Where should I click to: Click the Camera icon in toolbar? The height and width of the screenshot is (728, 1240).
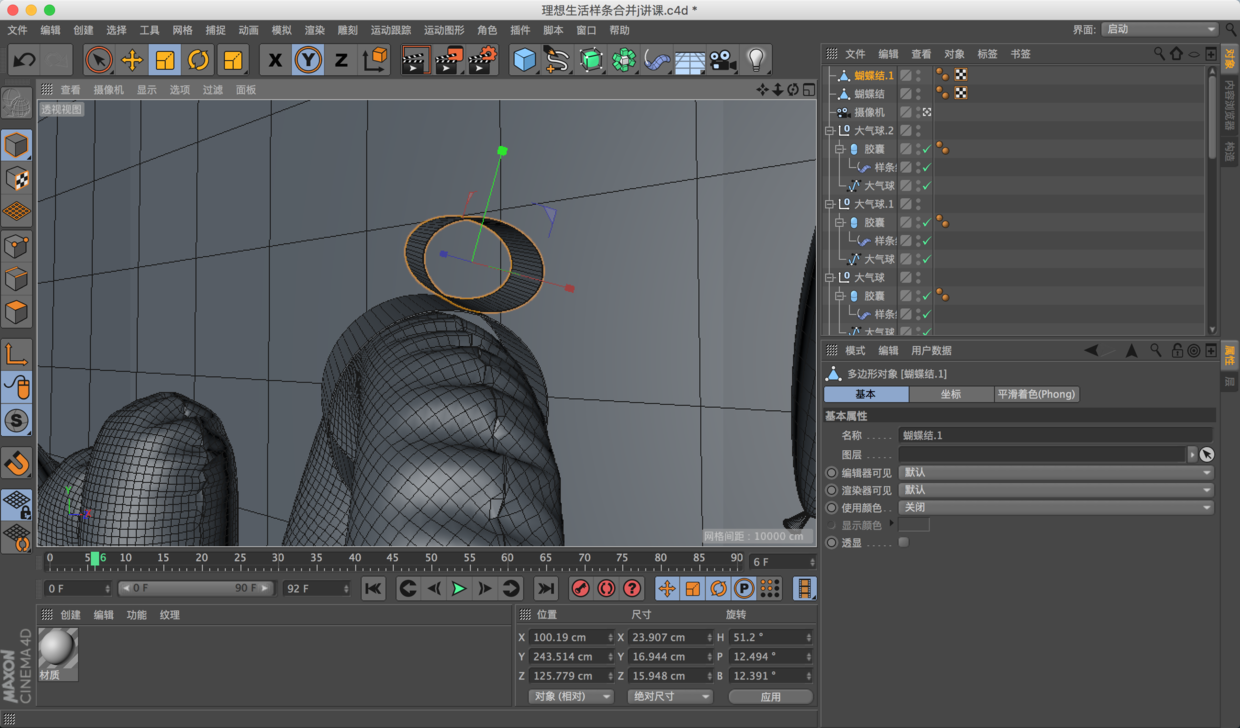click(x=722, y=60)
